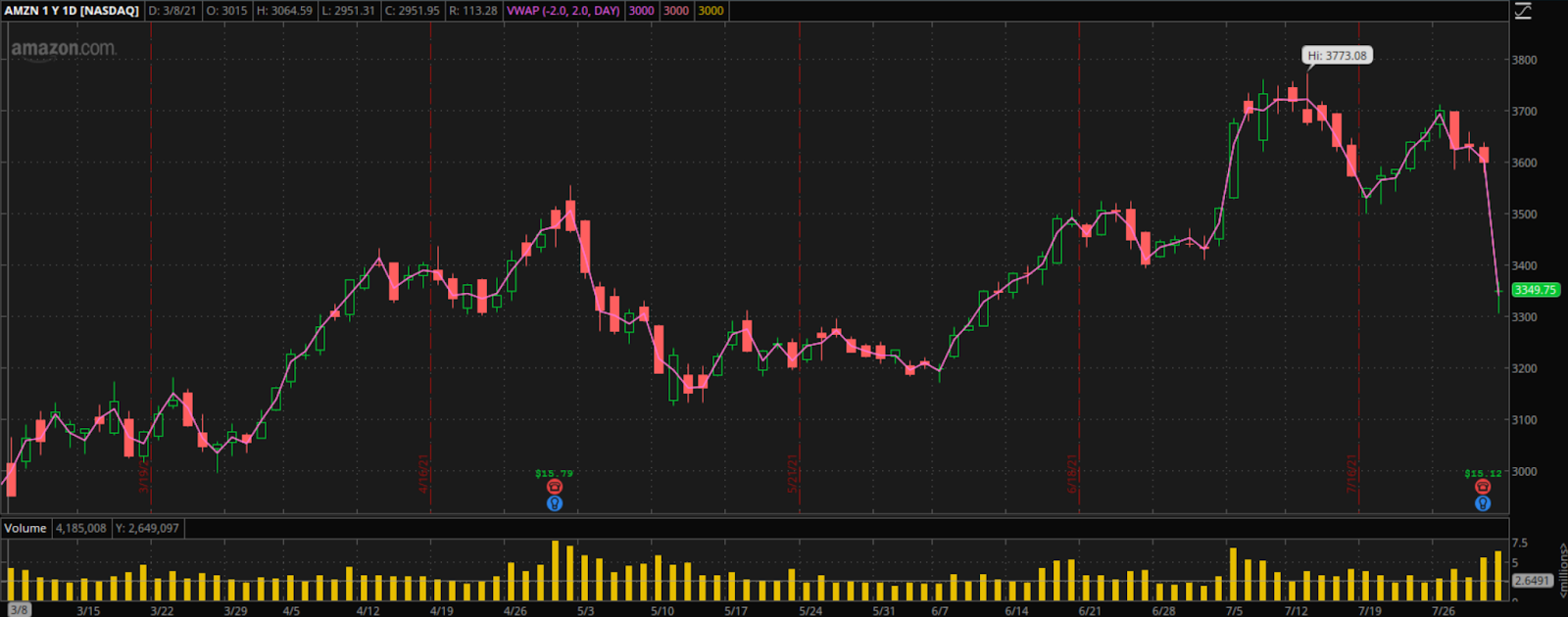The height and width of the screenshot is (617, 1568).
Task: Click the R: 113.28 range value
Action: [473, 11]
